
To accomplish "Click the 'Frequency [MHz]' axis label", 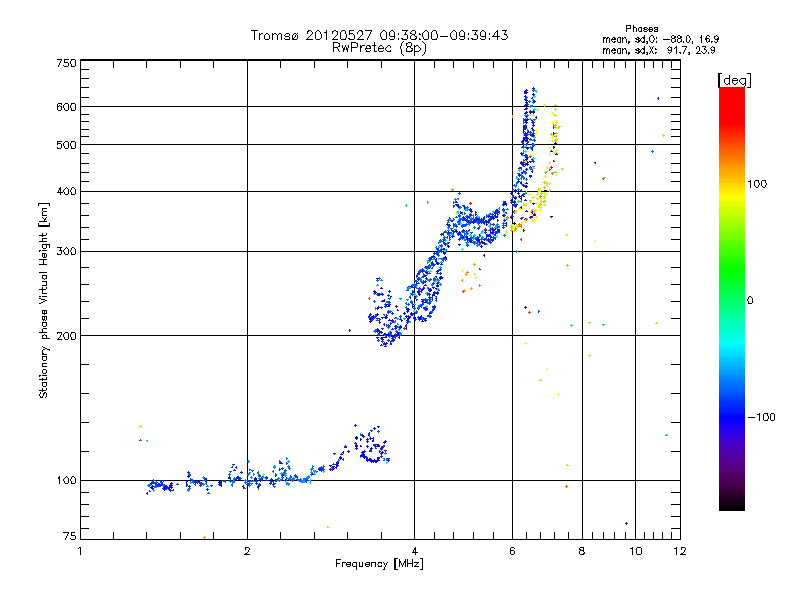I will click(x=379, y=564).
